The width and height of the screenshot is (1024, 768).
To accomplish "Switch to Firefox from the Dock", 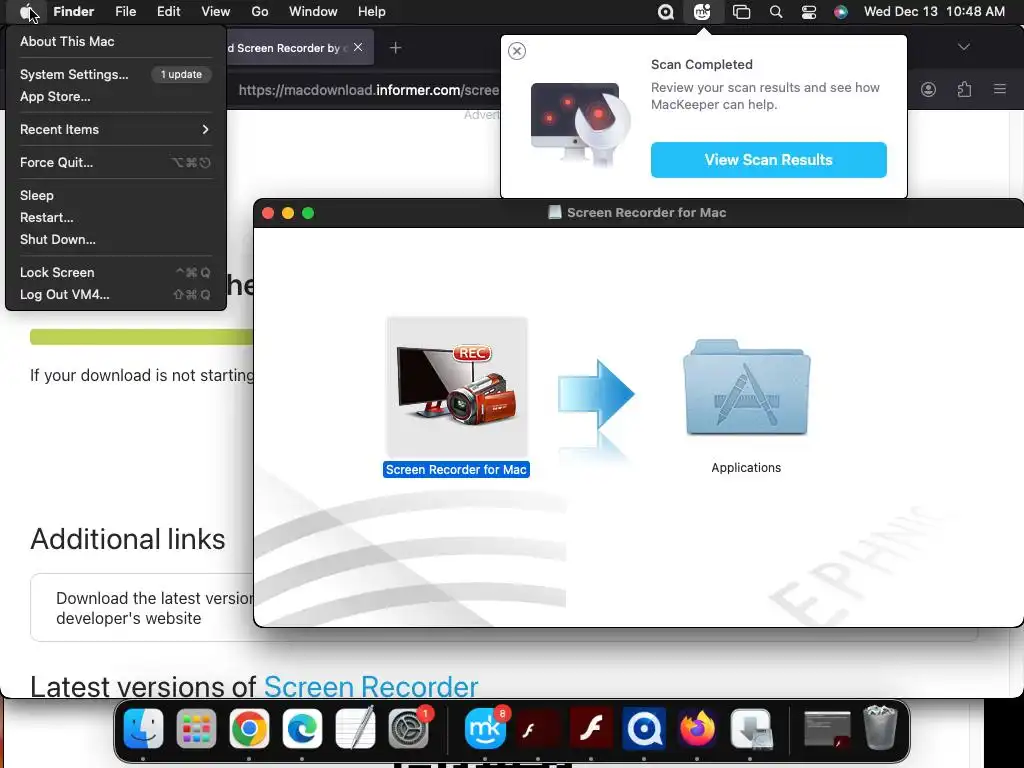I will [697, 728].
